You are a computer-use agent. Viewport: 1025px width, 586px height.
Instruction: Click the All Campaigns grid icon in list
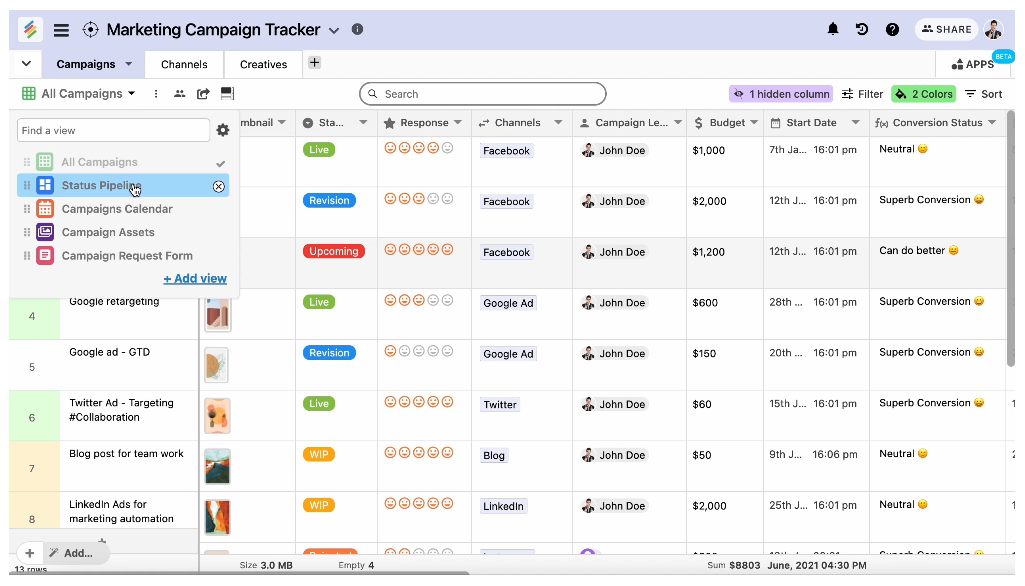[45, 162]
